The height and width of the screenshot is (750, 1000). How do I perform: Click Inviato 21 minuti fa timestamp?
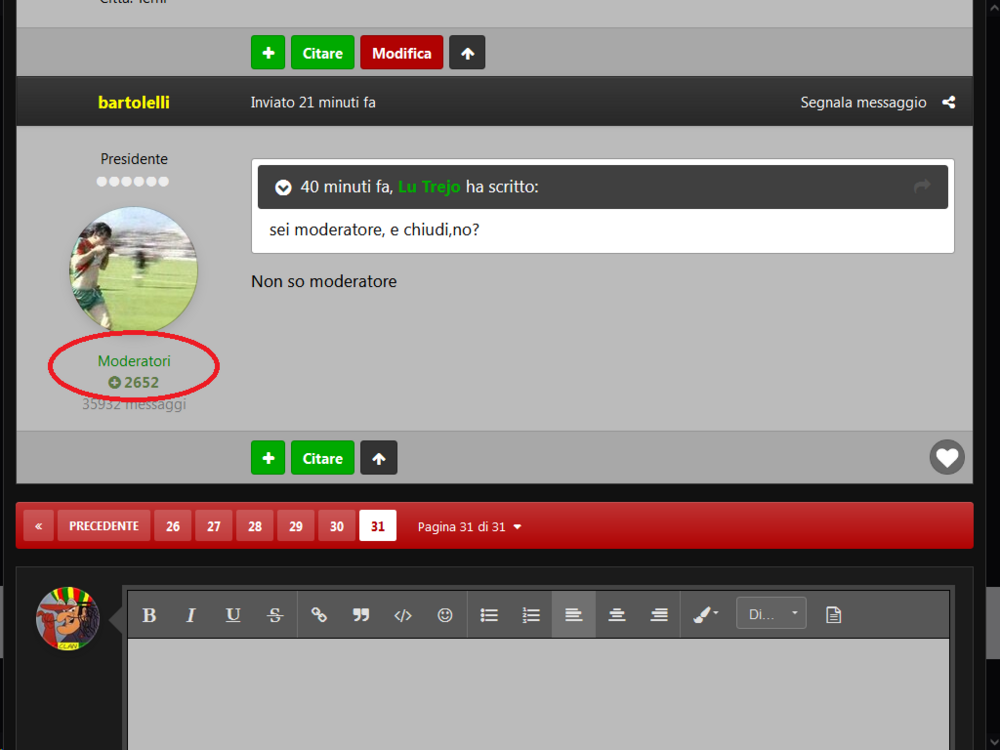(x=313, y=102)
